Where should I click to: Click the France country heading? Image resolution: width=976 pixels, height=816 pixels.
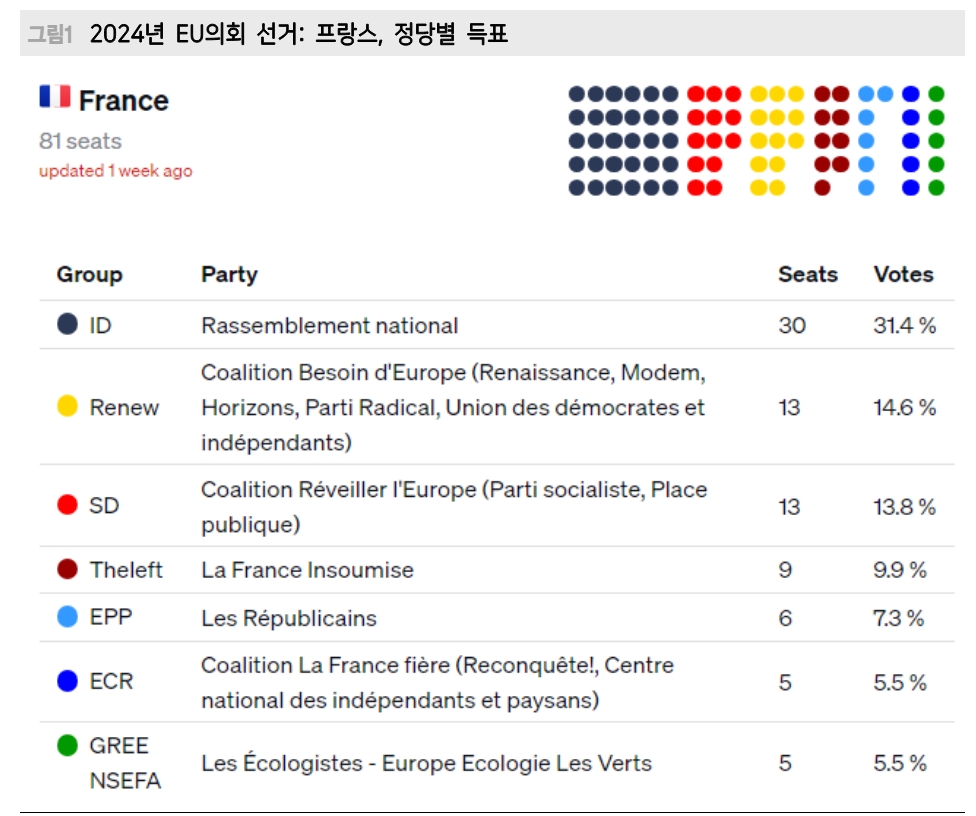(x=124, y=100)
